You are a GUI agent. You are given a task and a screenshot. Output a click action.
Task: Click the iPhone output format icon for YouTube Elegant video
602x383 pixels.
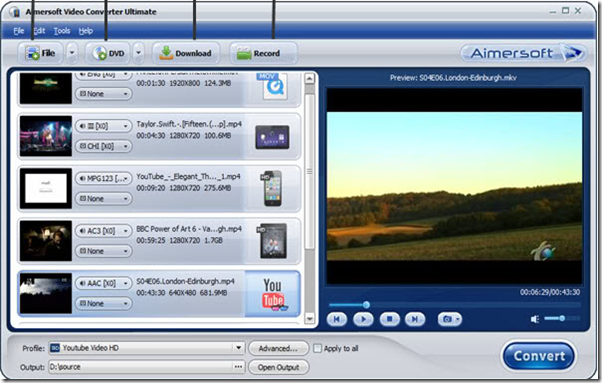pos(272,188)
